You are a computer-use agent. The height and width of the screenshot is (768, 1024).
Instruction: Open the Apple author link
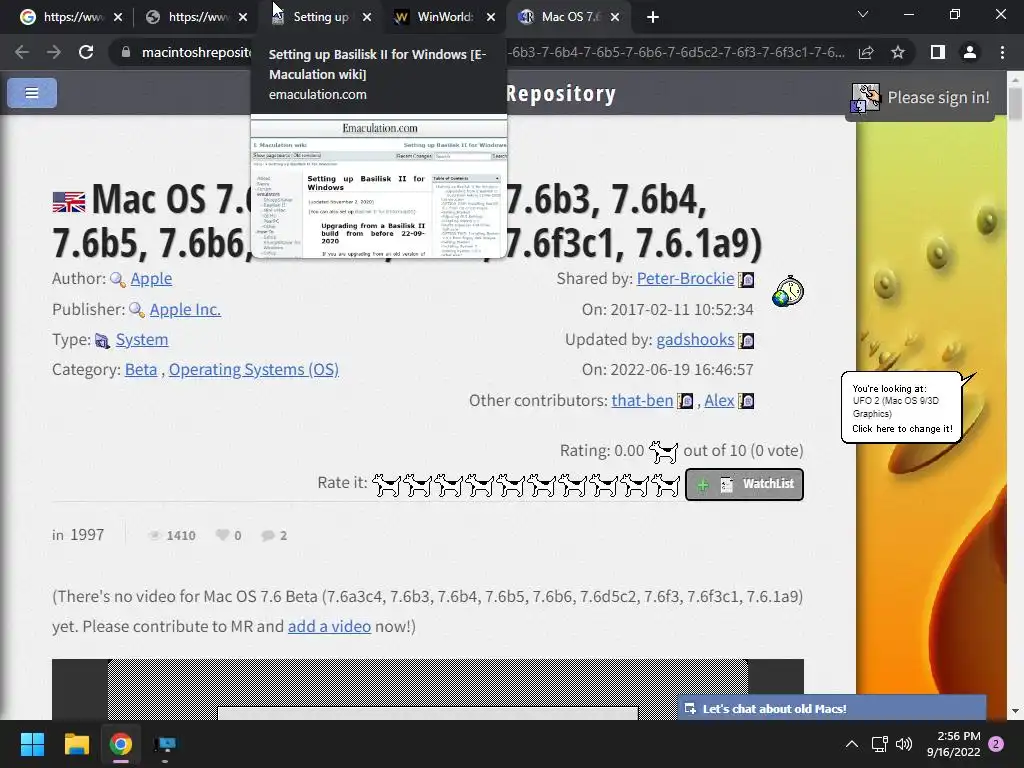pyautogui.click(x=151, y=279)
